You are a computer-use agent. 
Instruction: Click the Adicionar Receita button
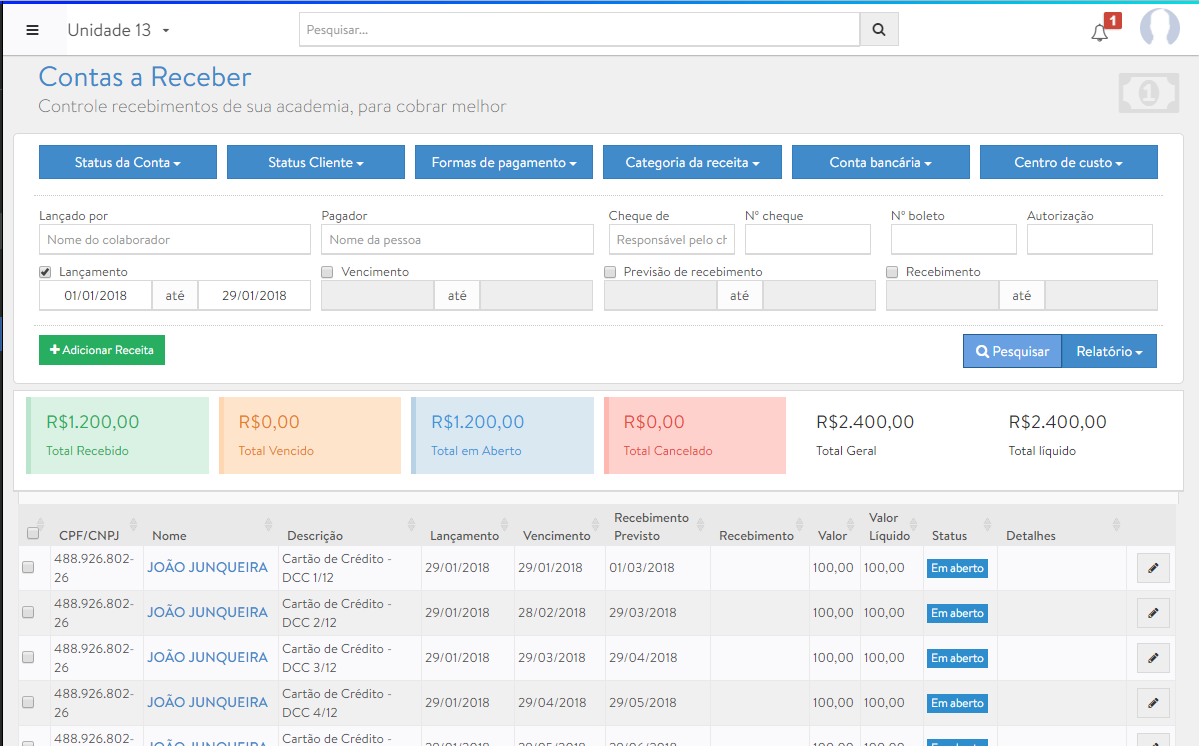pos(102,350)
